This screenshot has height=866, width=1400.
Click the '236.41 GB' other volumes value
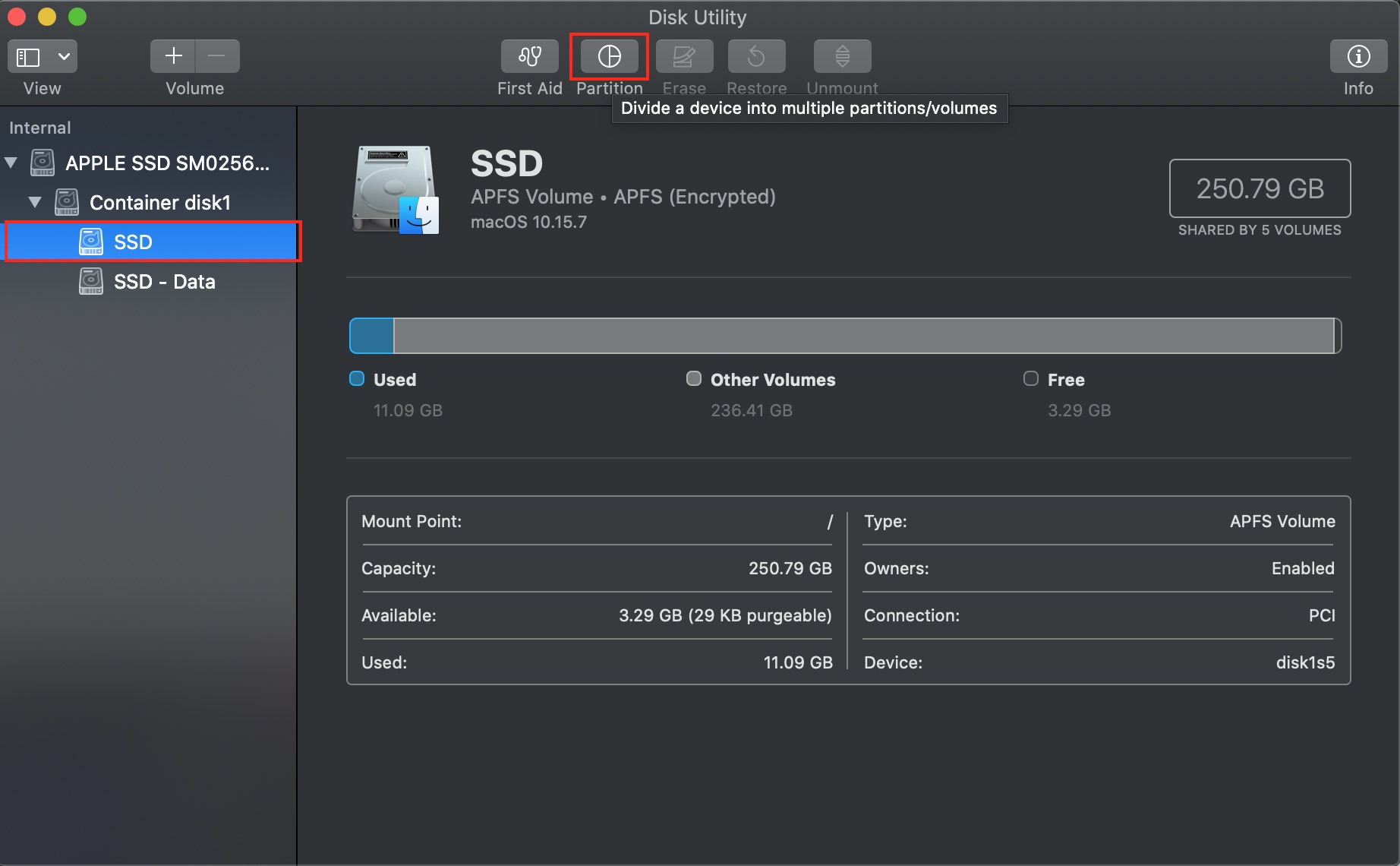(x=752, y=410)
